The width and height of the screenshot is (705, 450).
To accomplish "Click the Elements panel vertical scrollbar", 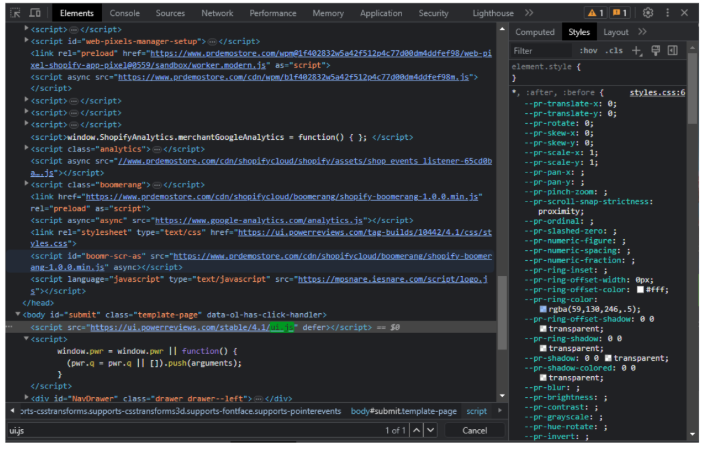I will [502, 312].
